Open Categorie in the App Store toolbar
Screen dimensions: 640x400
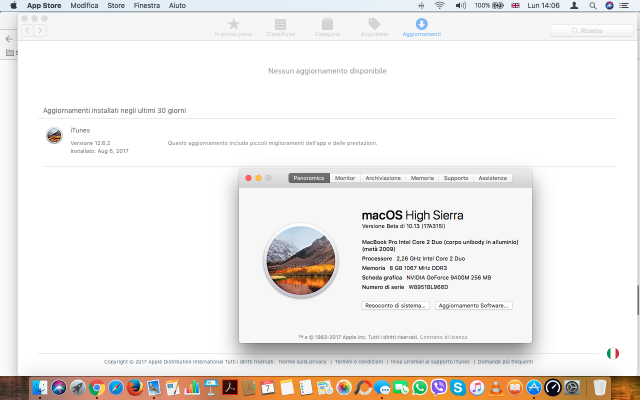point(327,27)
